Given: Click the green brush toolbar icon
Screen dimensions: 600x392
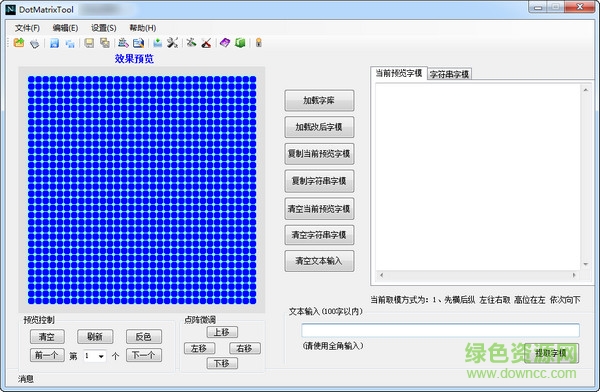Looking at the screenshot, I should (191, 43).
